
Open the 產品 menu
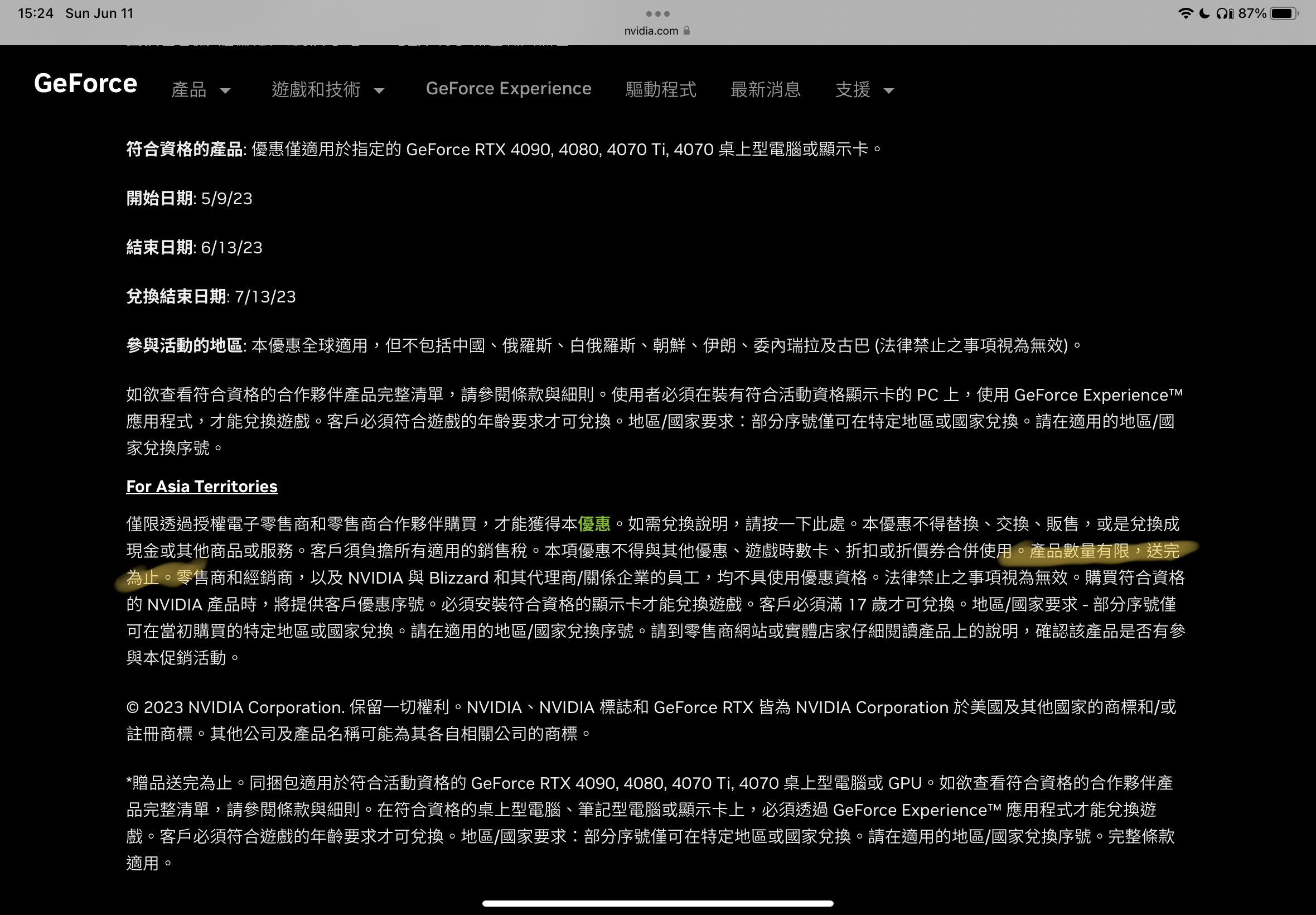(x=189, y=89)
